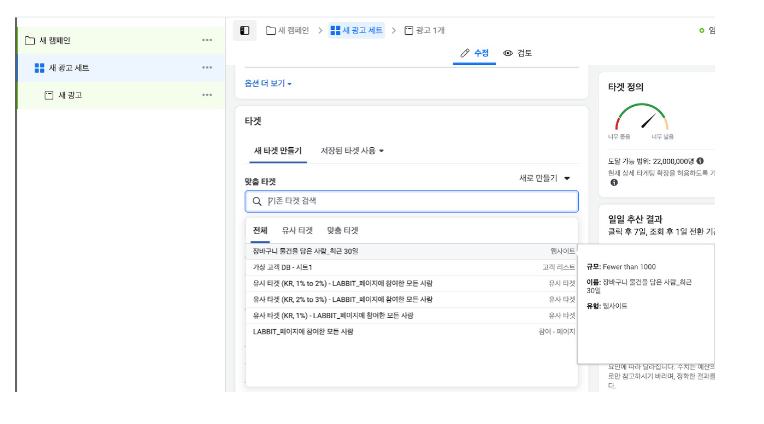Click 규모: Fewer than 1000 in tooltip
This screenshot has width=764, height=424.
tap(621, 267)
